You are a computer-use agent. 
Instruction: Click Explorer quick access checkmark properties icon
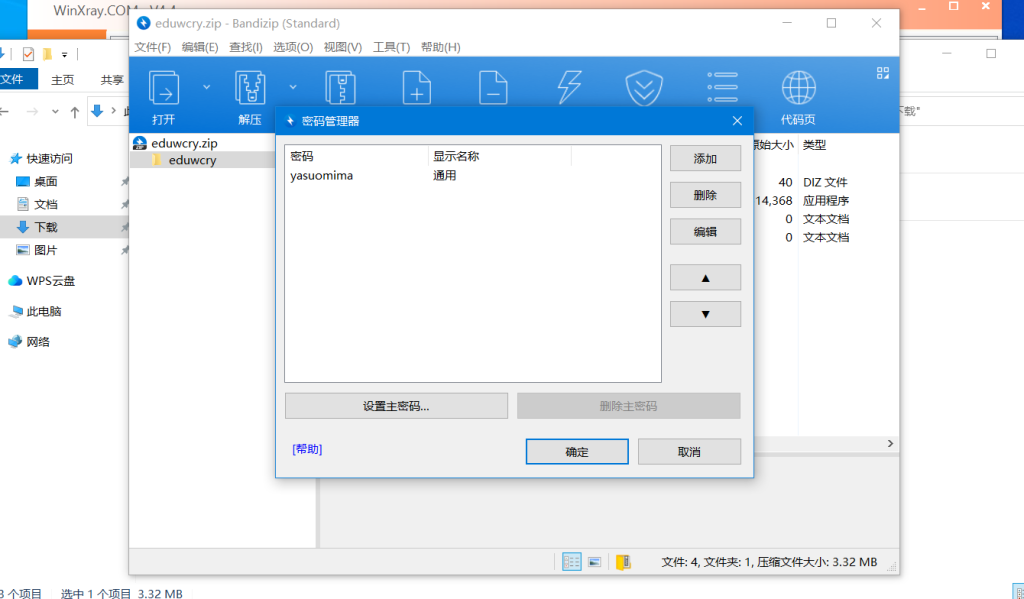coord(28,54)
